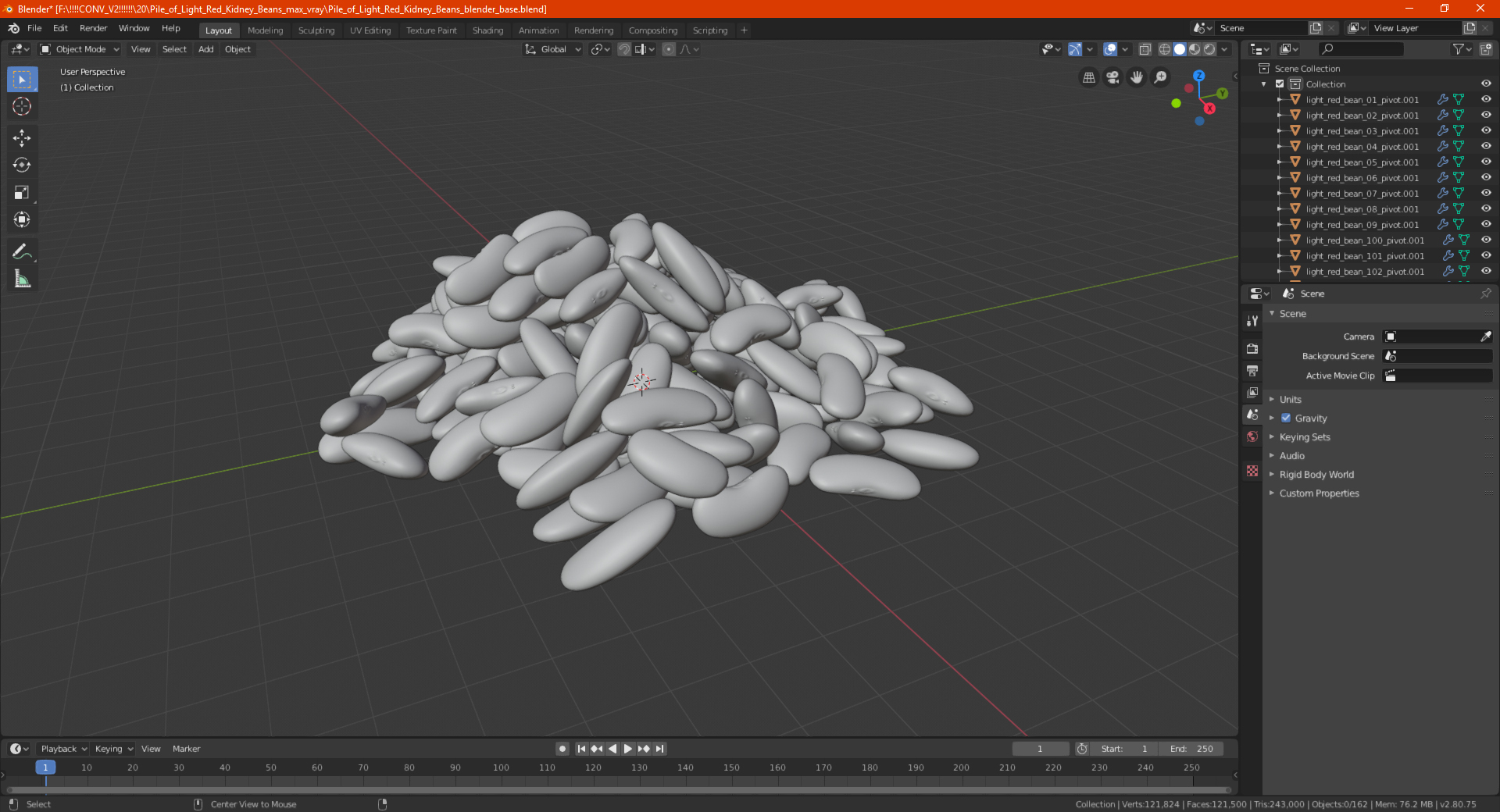Open the Output properties tab
This screenshot has height=812, width=1500.
pos(1252,370)
